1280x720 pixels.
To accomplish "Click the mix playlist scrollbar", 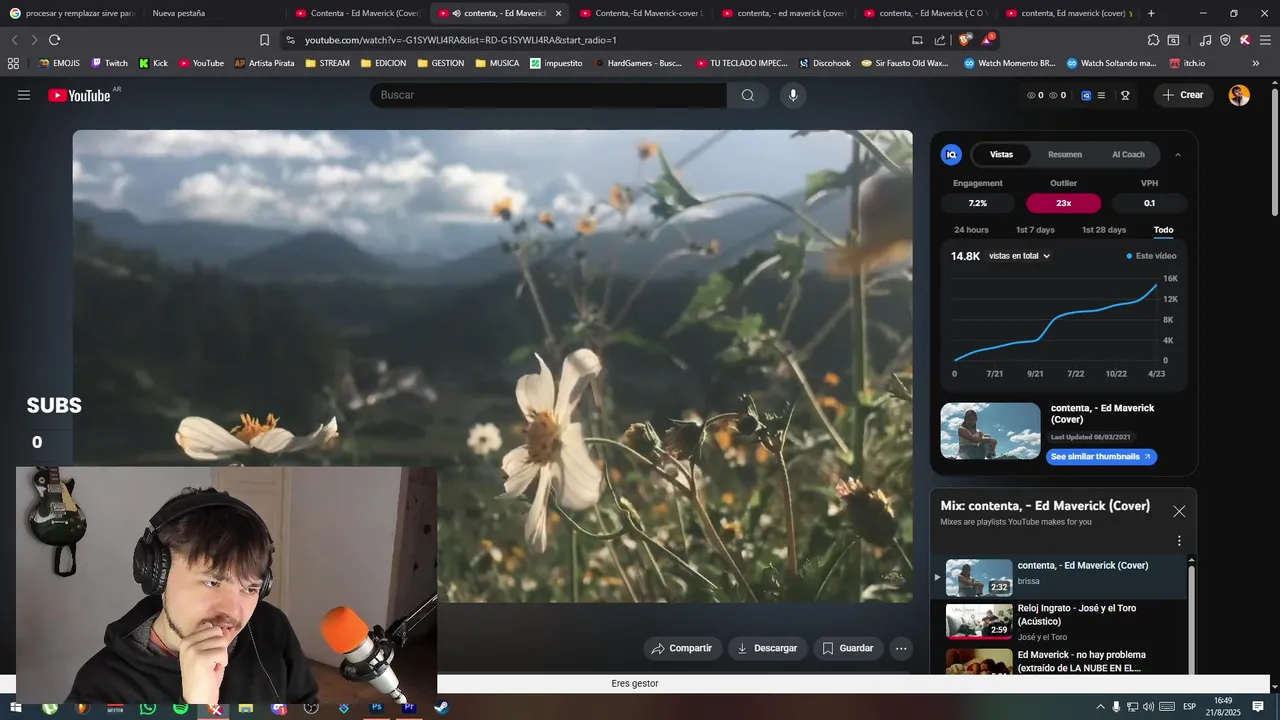I will (1191, 615).
